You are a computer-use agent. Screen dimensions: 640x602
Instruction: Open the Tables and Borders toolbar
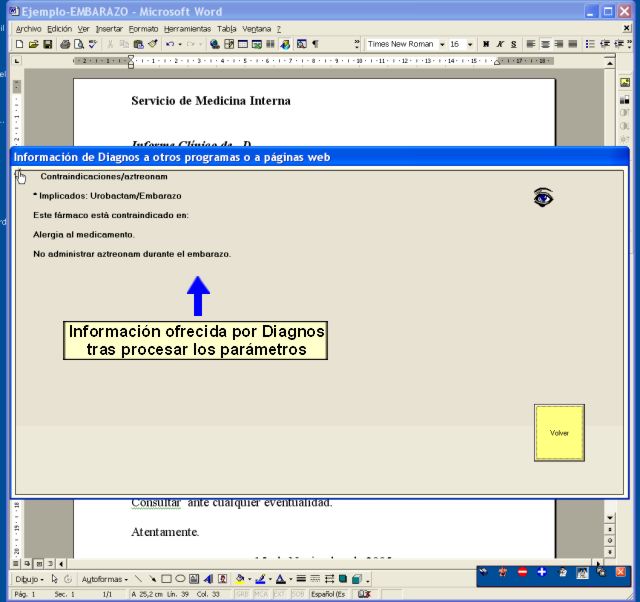tap(229, 44)
